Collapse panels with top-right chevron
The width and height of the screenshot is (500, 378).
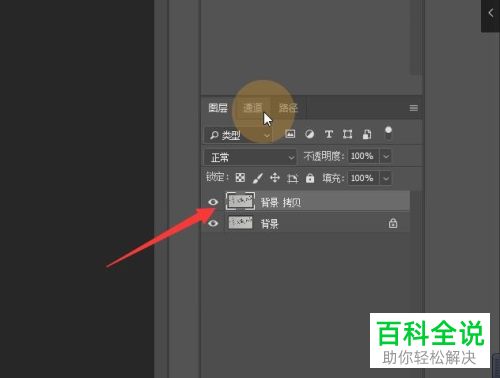coord(491,13)
